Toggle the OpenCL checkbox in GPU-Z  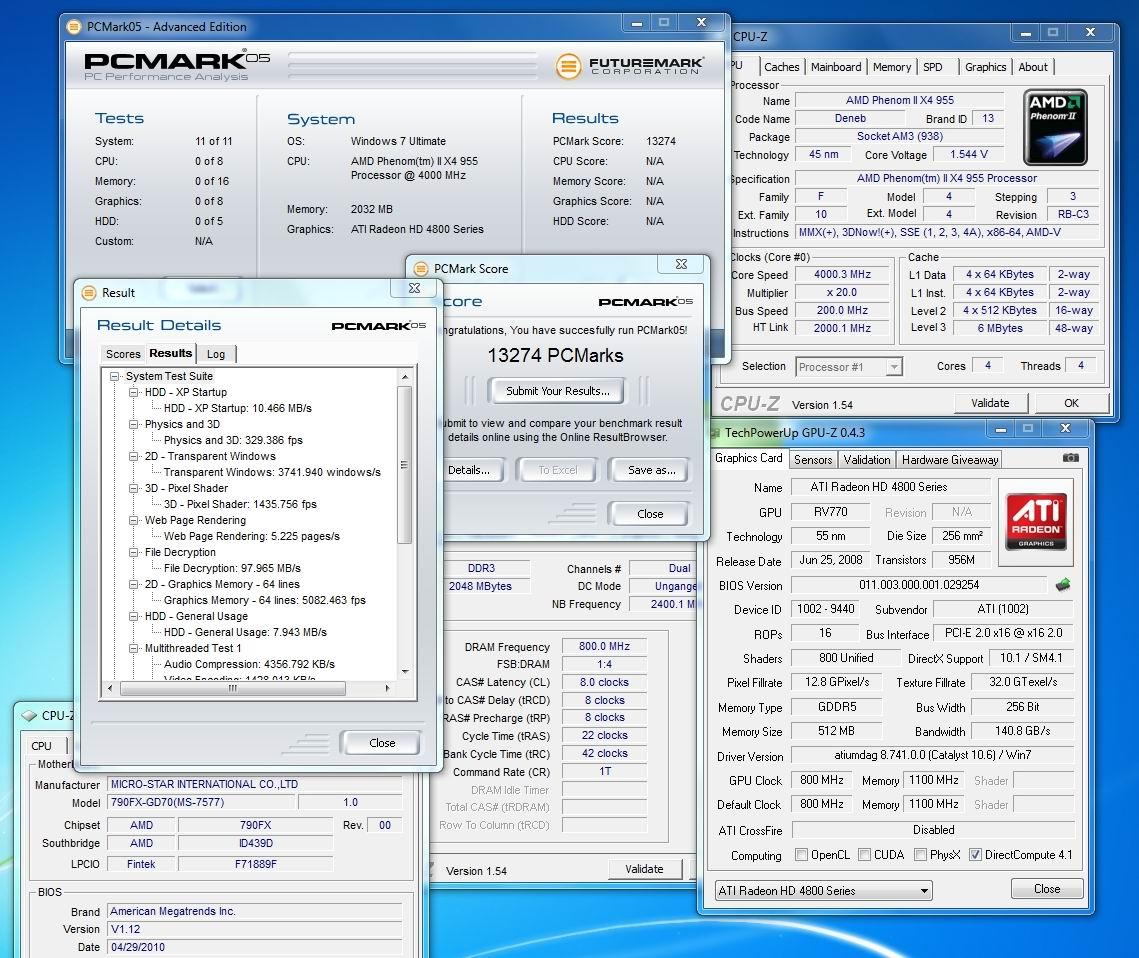pos(801,855)
